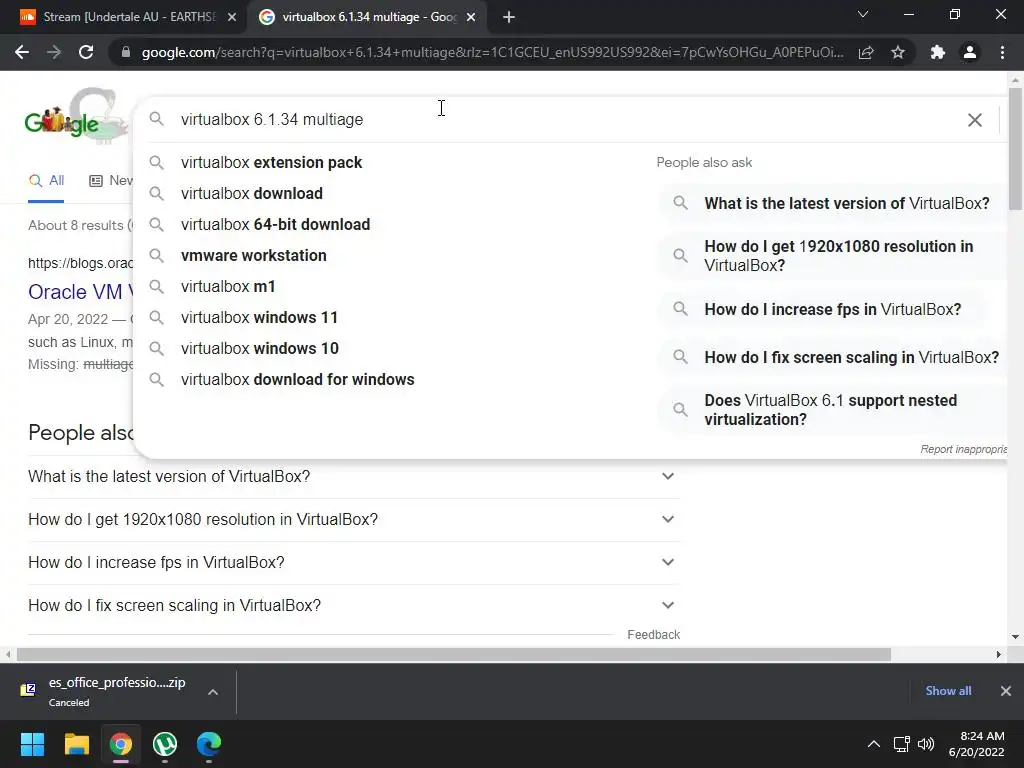Open the network tray icon
The height and width of the screenshot is (768, 1024).
902,744
